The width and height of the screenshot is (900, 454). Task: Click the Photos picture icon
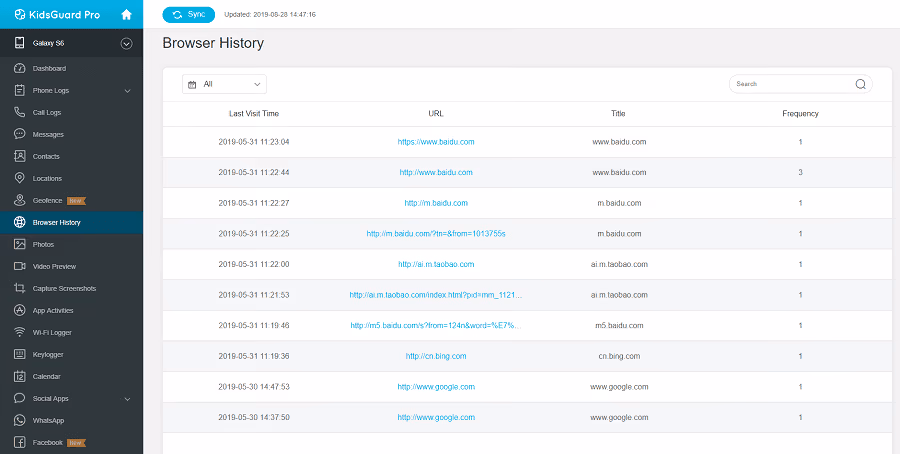tap(20, 244)
